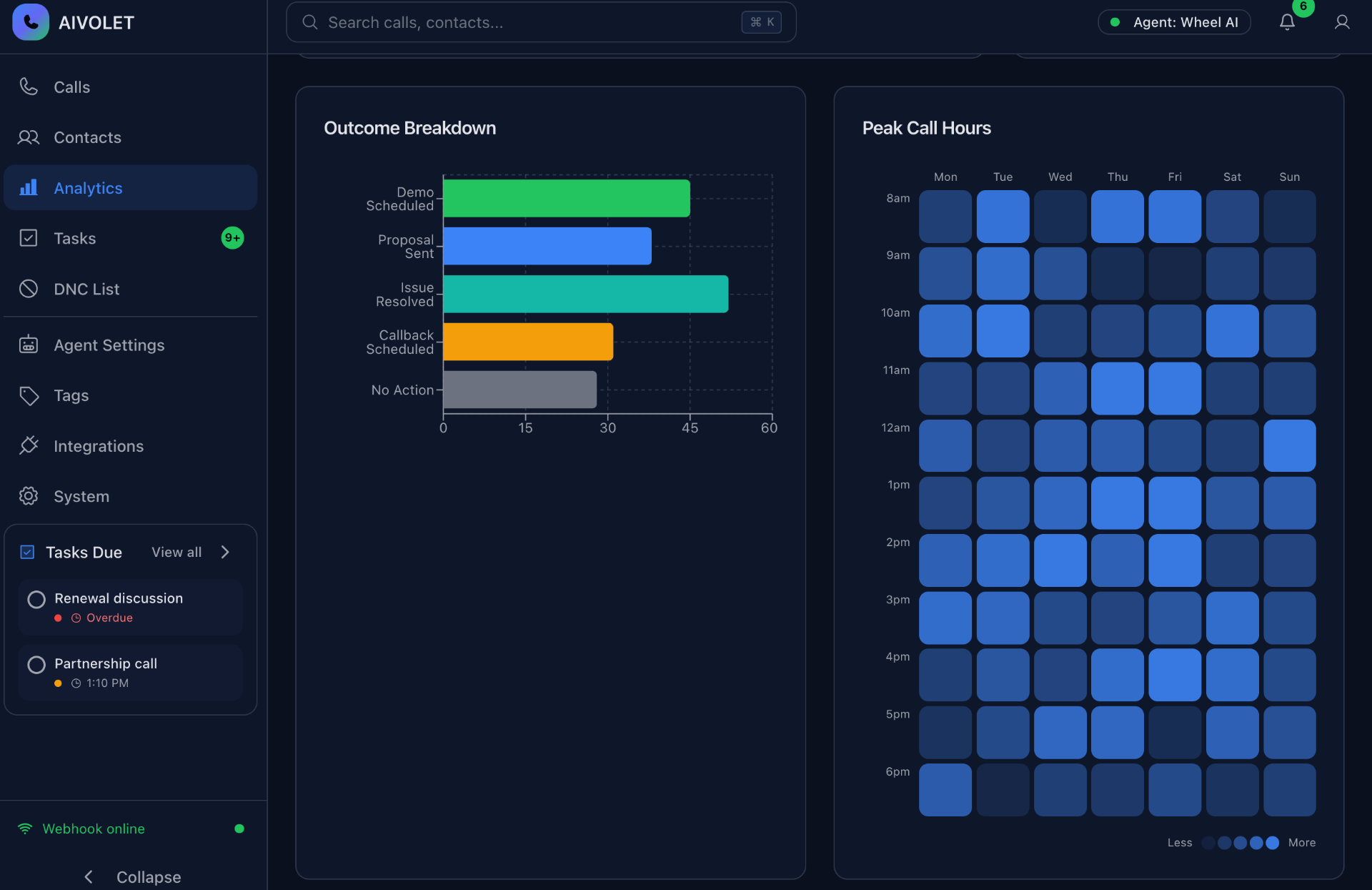The width and height of the screenshot is (1372, 890).
Task: Mark Partnership call task complete
Action: click(36, 665)
